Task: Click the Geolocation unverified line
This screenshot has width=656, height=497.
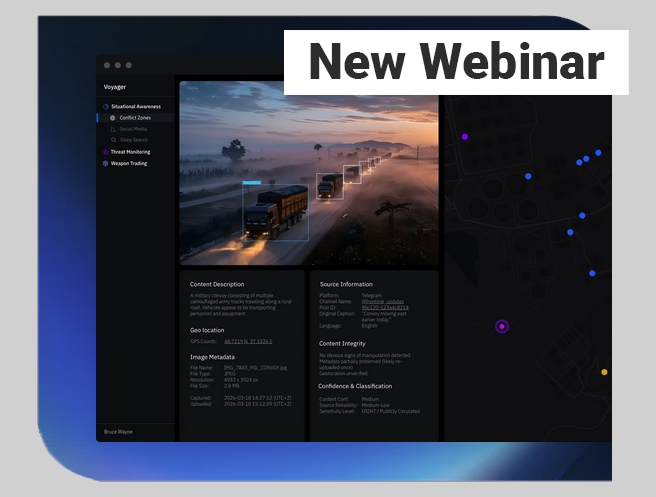Action: [x=343, y=374]
